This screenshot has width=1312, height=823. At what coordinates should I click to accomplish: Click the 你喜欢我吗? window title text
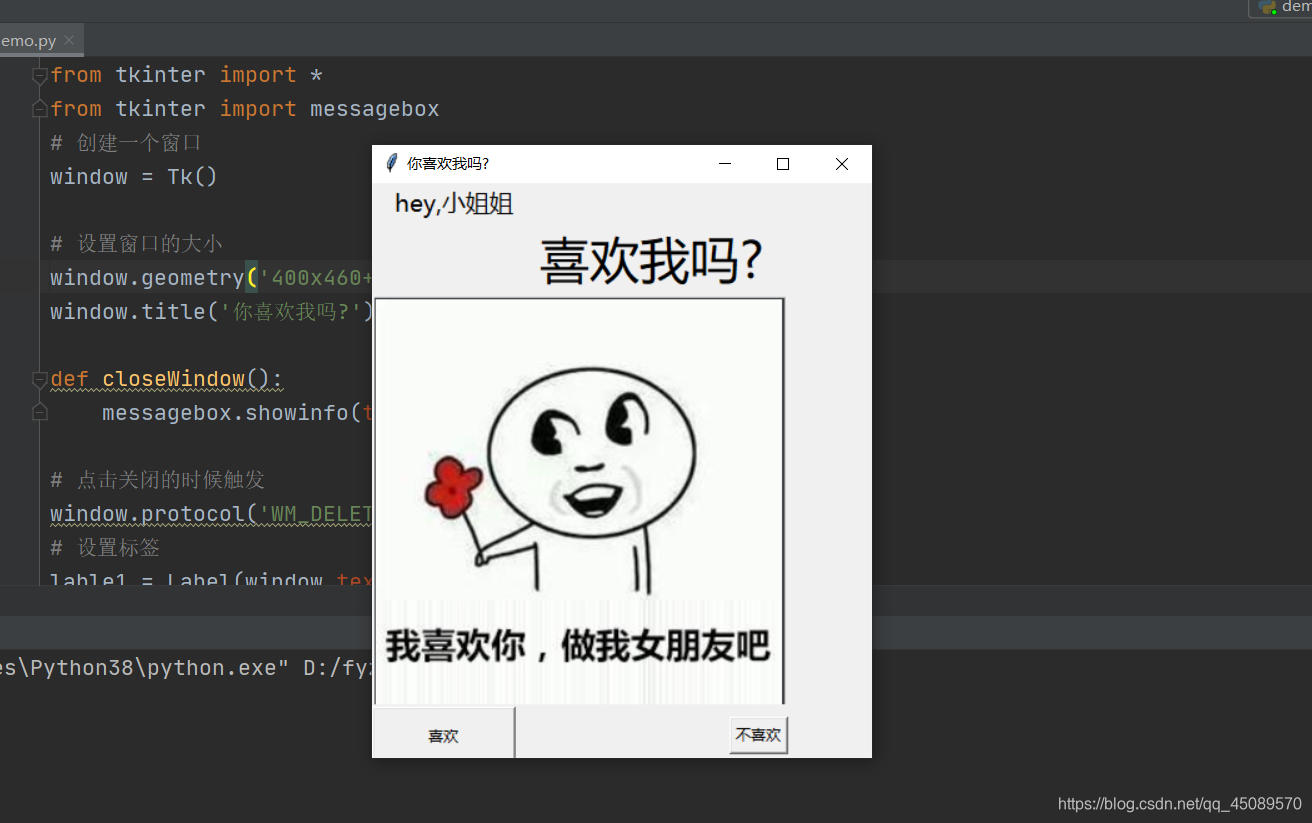pos(448,164)
